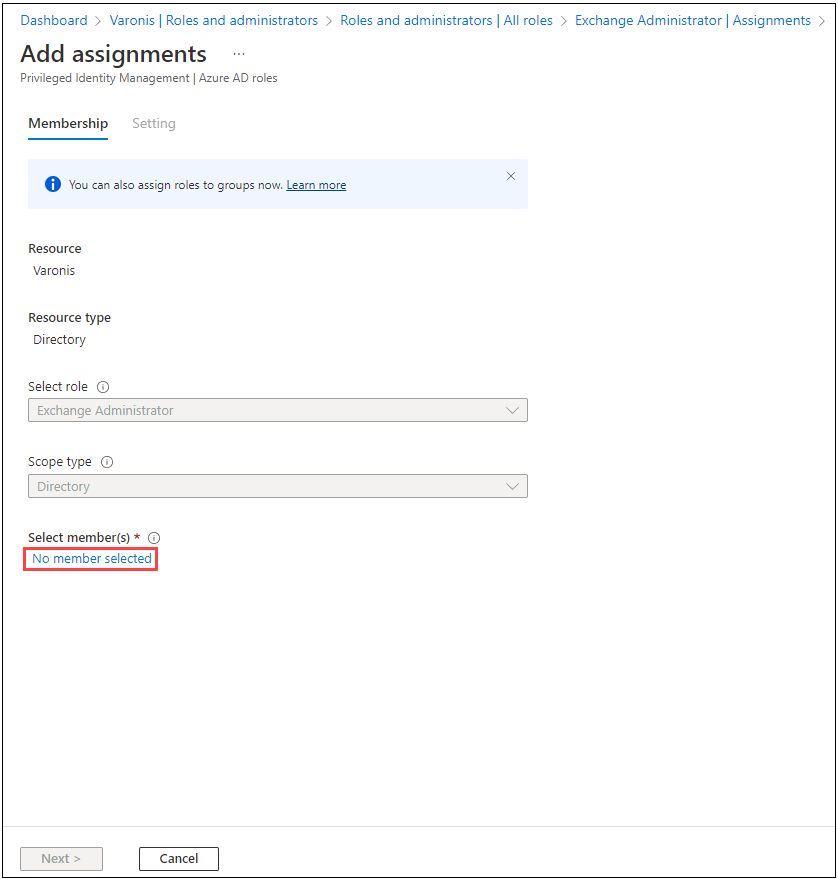
Task: Dismiss the groups notification banner with the X
Action: (511, 176)
